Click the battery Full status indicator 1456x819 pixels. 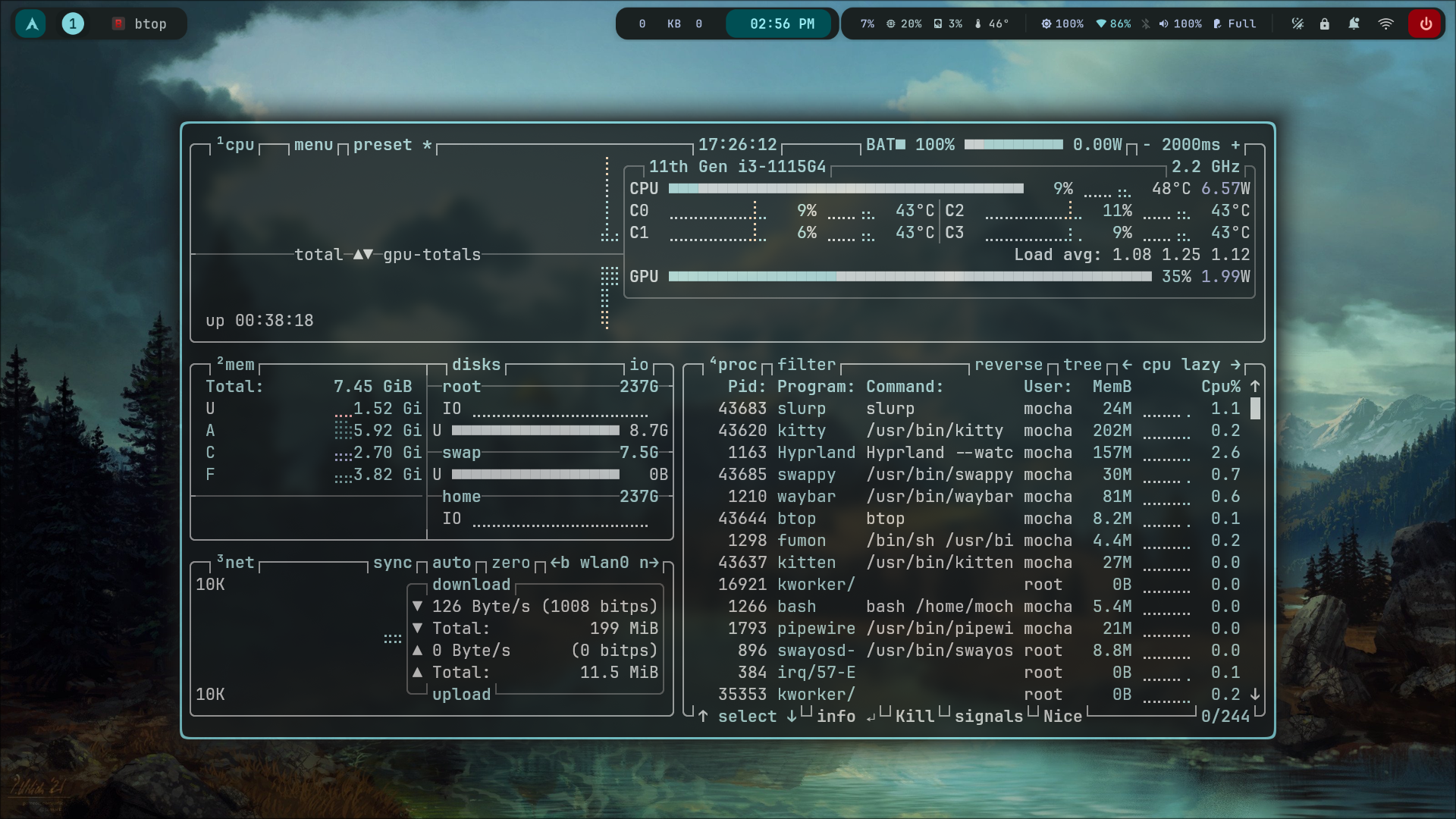click(x=1235, y=24)
